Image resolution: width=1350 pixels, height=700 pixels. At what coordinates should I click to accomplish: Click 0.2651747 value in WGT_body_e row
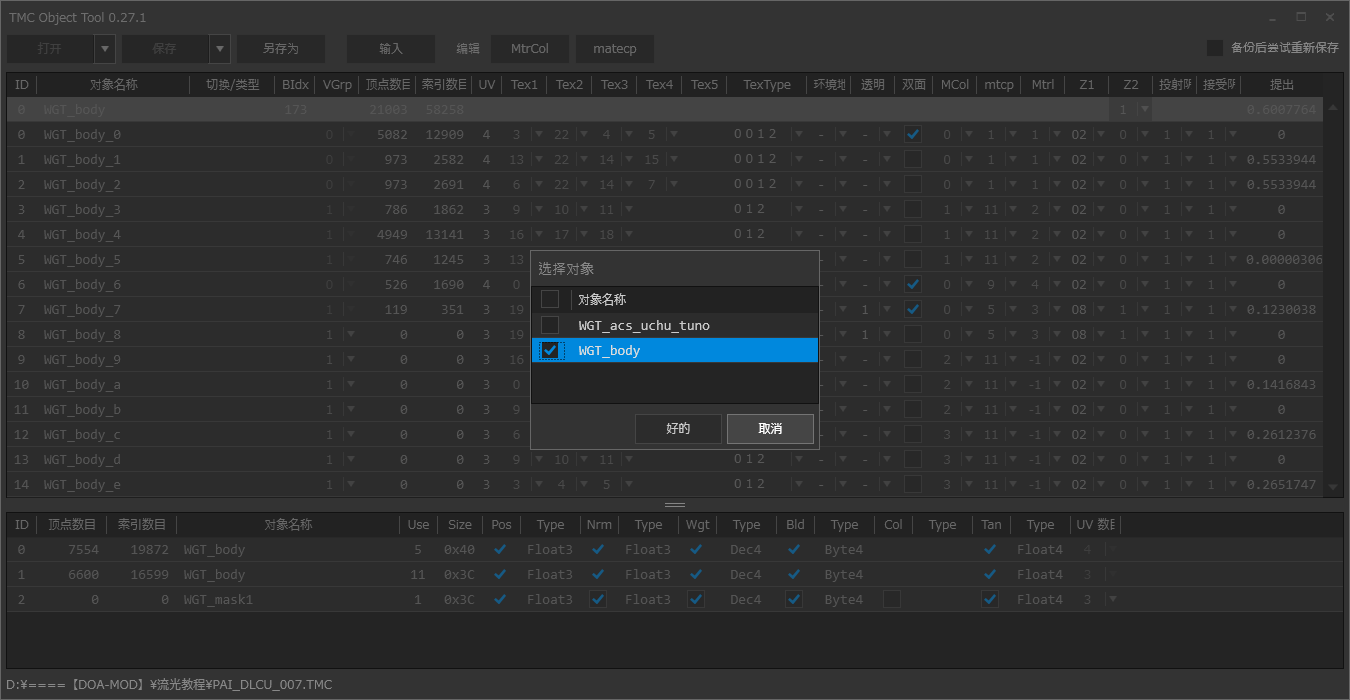pos(1281,484)
